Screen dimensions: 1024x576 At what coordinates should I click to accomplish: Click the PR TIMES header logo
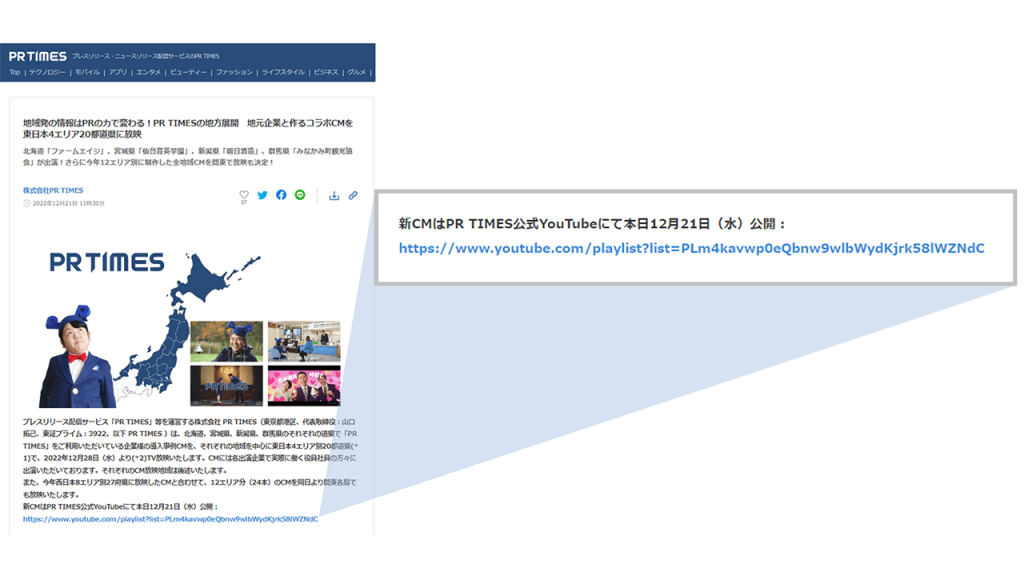click(37, 56)
